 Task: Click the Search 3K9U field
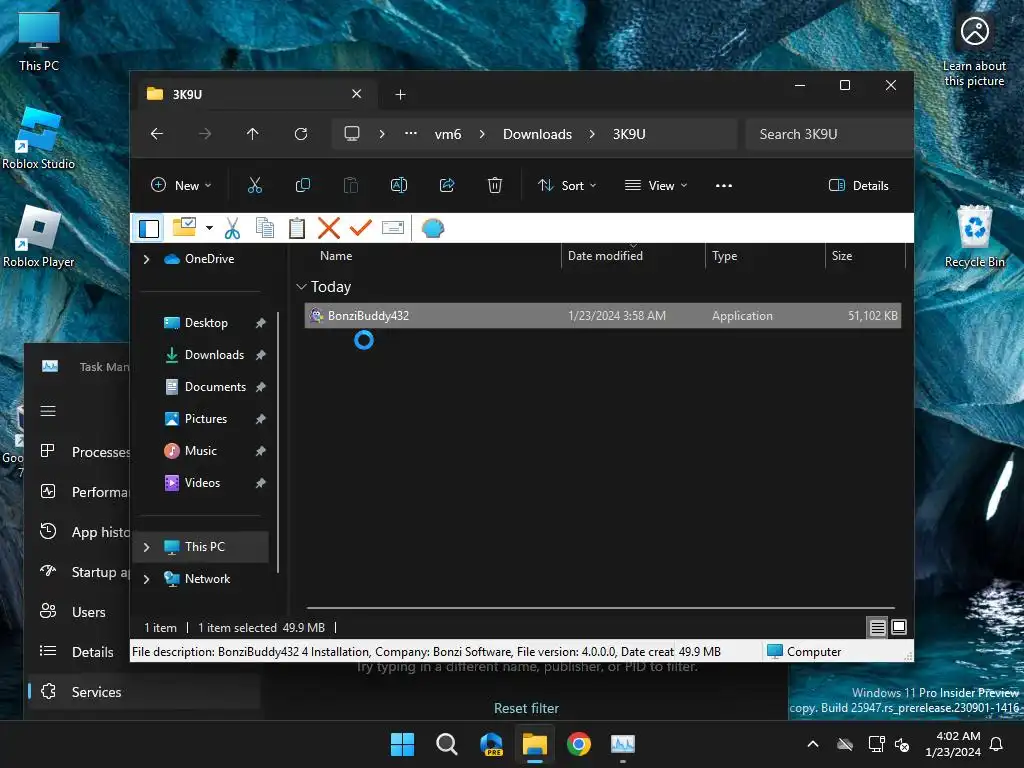pyautogui.click(x=828, y=134)
